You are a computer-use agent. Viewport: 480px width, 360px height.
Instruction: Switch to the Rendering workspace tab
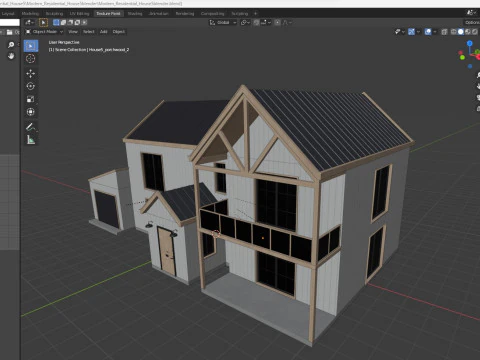pyautogui.click(x=185, y=14)
